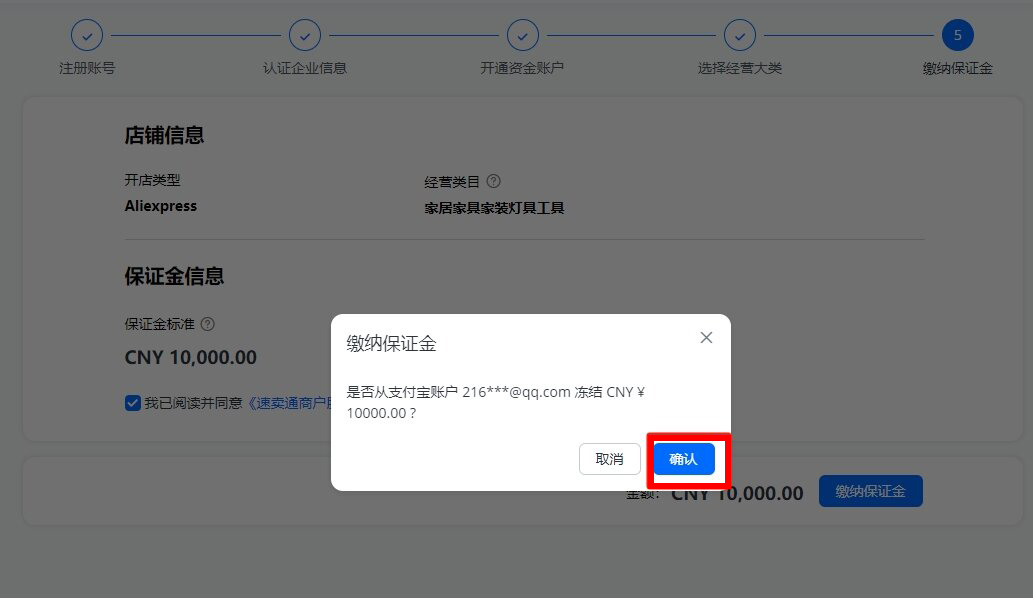Click the 认证企业信息 step checkmark icon

coord(305,36)
